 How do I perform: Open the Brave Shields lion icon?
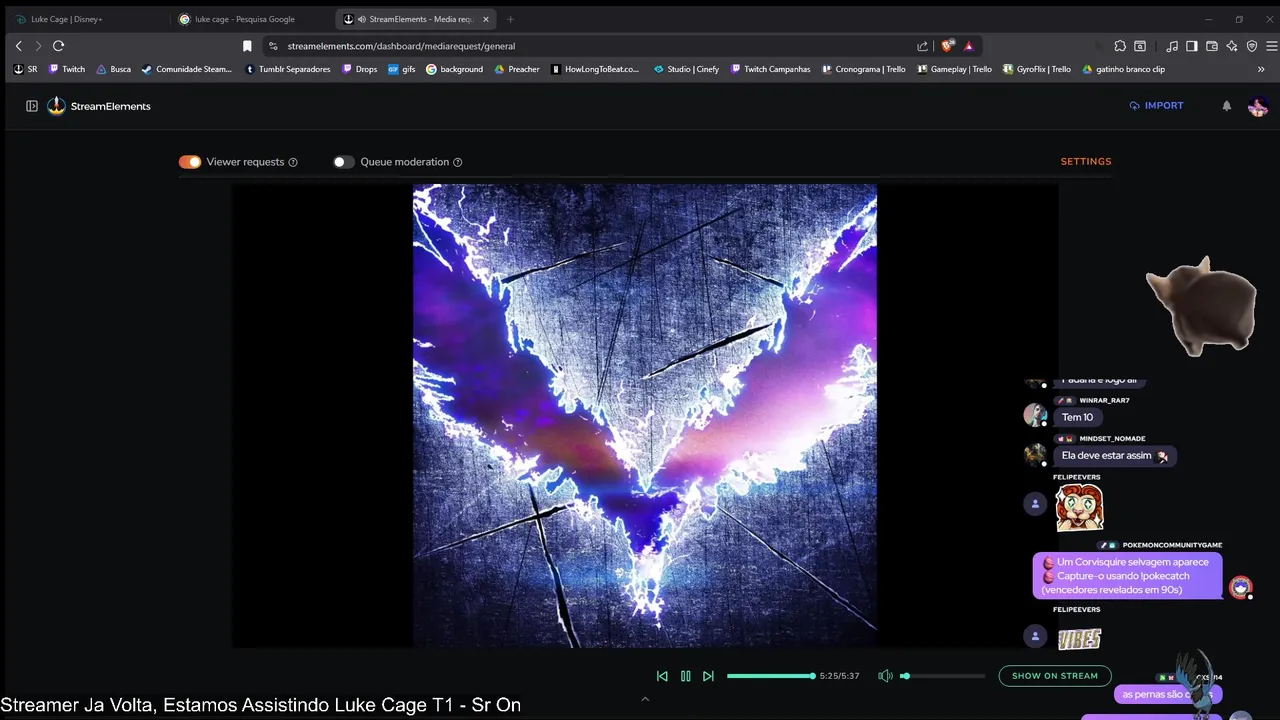pyautogui.click(x=947, y=46)
